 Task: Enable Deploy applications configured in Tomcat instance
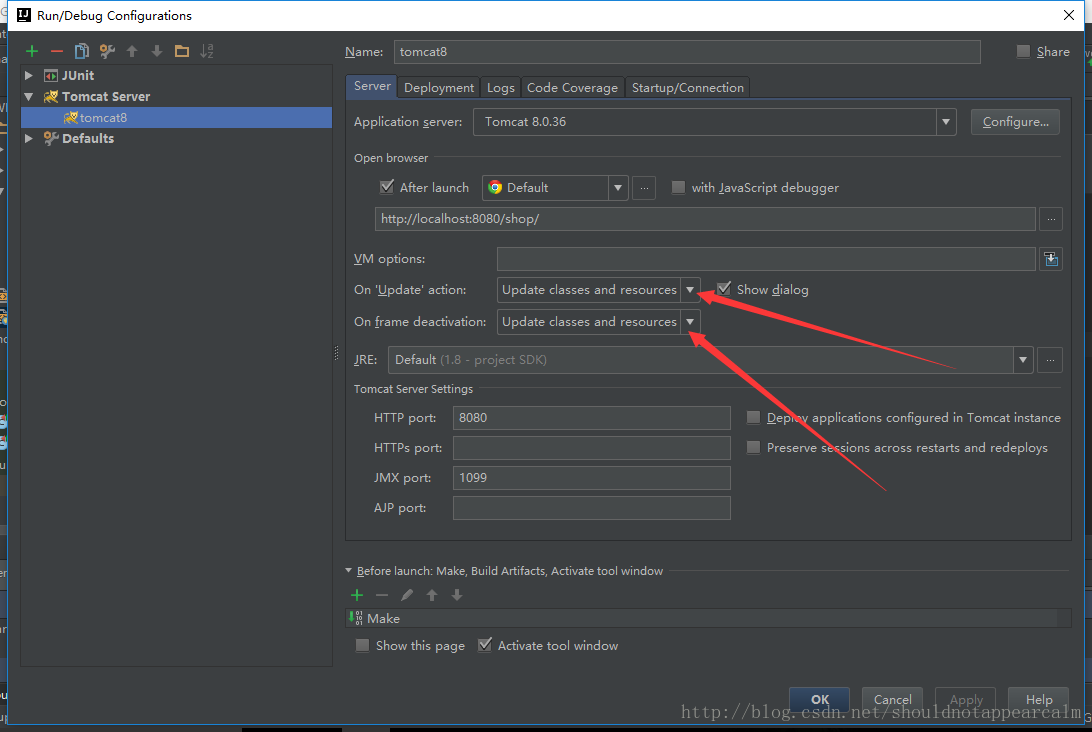(753, 417)
